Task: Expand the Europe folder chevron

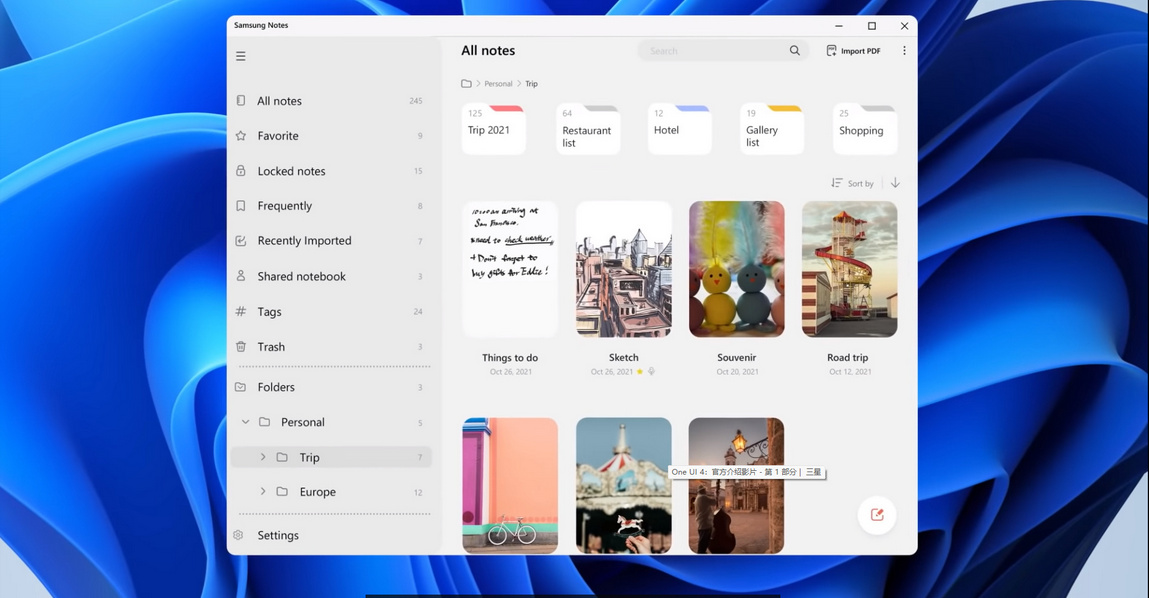Action: tap(263, 492)
